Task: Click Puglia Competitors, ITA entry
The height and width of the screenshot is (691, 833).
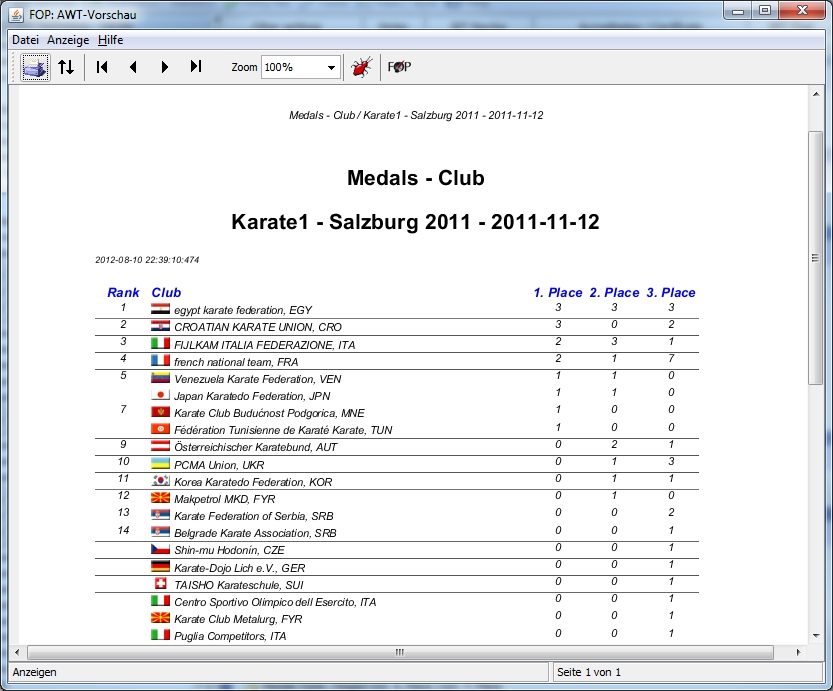Action: pos(230,636)
